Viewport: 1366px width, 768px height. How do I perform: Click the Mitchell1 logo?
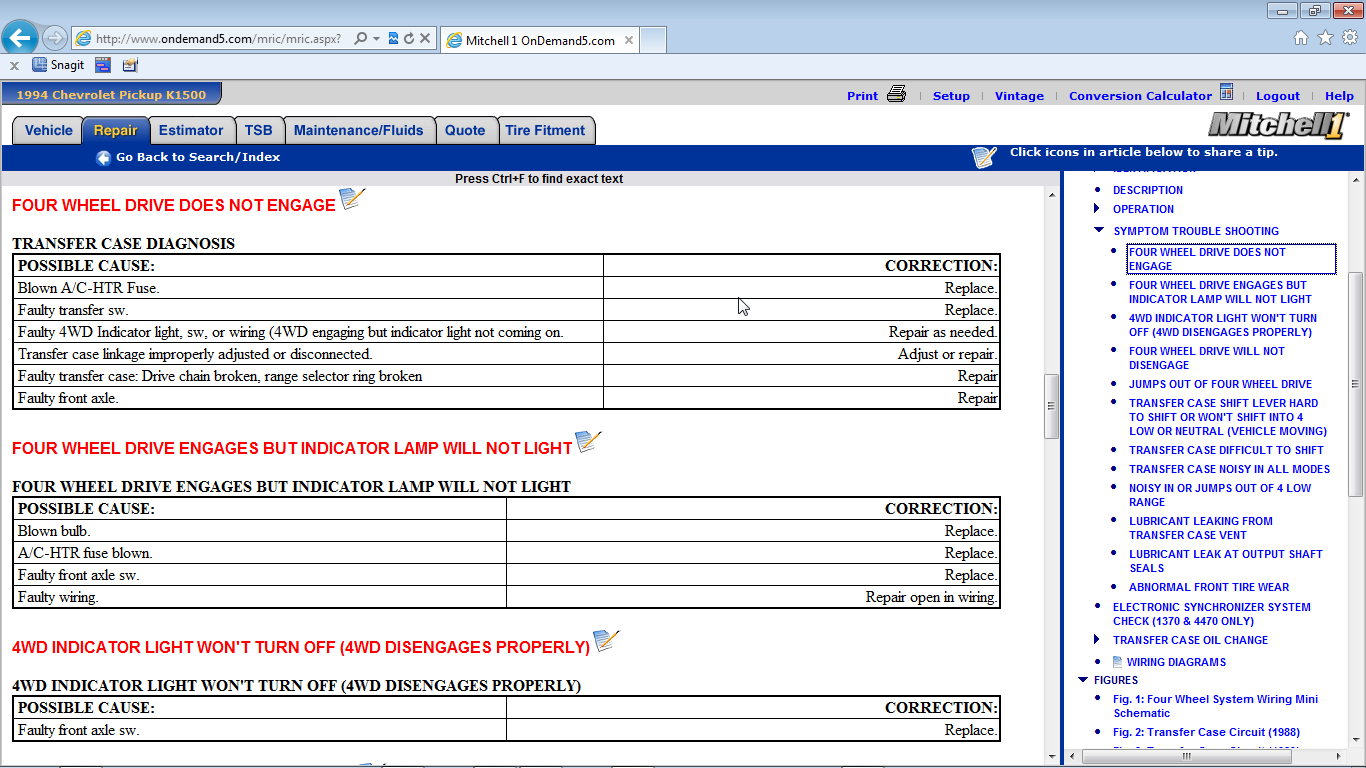point(1278,125)
